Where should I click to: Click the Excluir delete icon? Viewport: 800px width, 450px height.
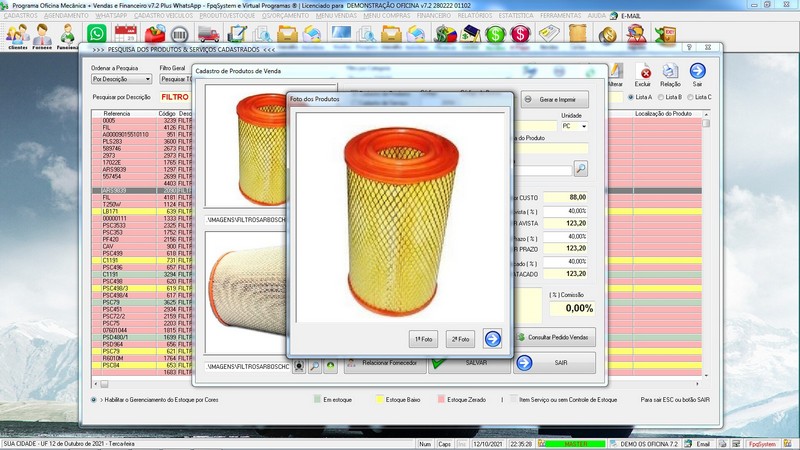[643, 75]
